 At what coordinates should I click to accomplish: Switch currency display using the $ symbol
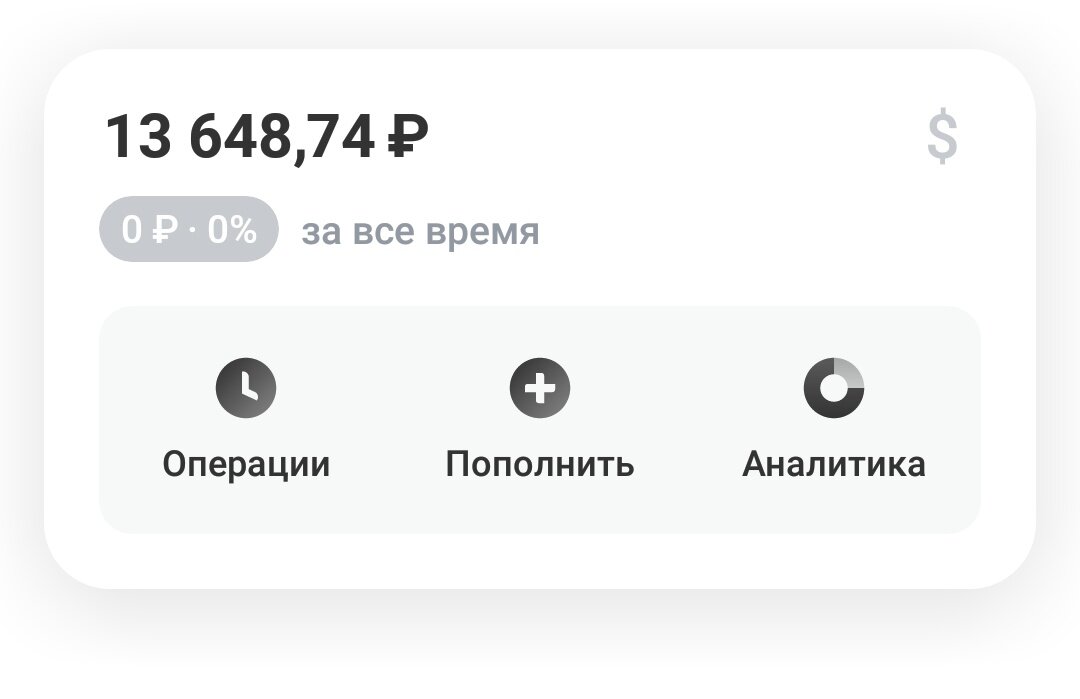[x=941, y=135]
